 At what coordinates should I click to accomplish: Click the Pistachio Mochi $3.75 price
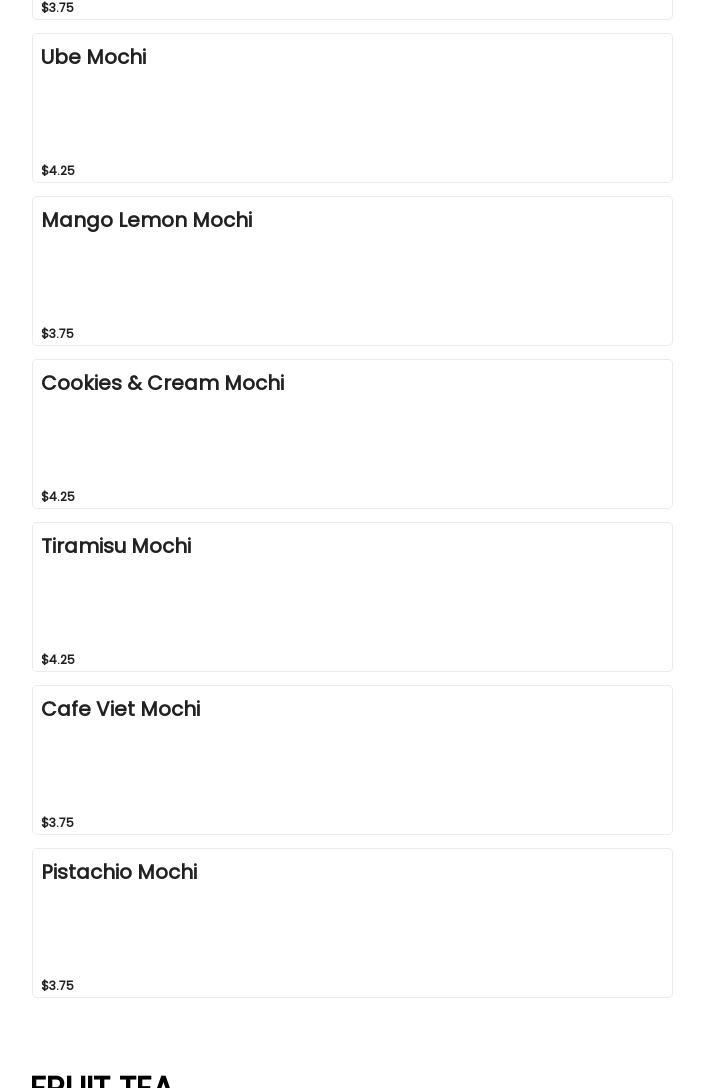[x=58, y=986]
